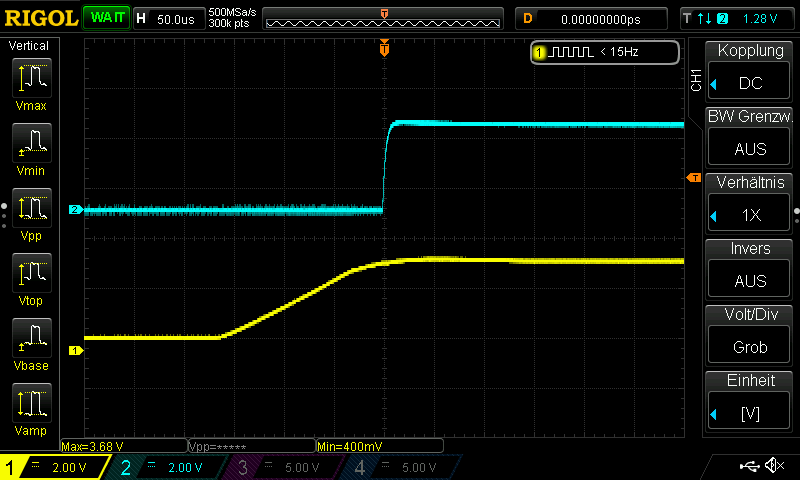The height and width of the screenshot is (480, 800).
Task: Select the Vamp measurement icon
Action: pos(32,402)
